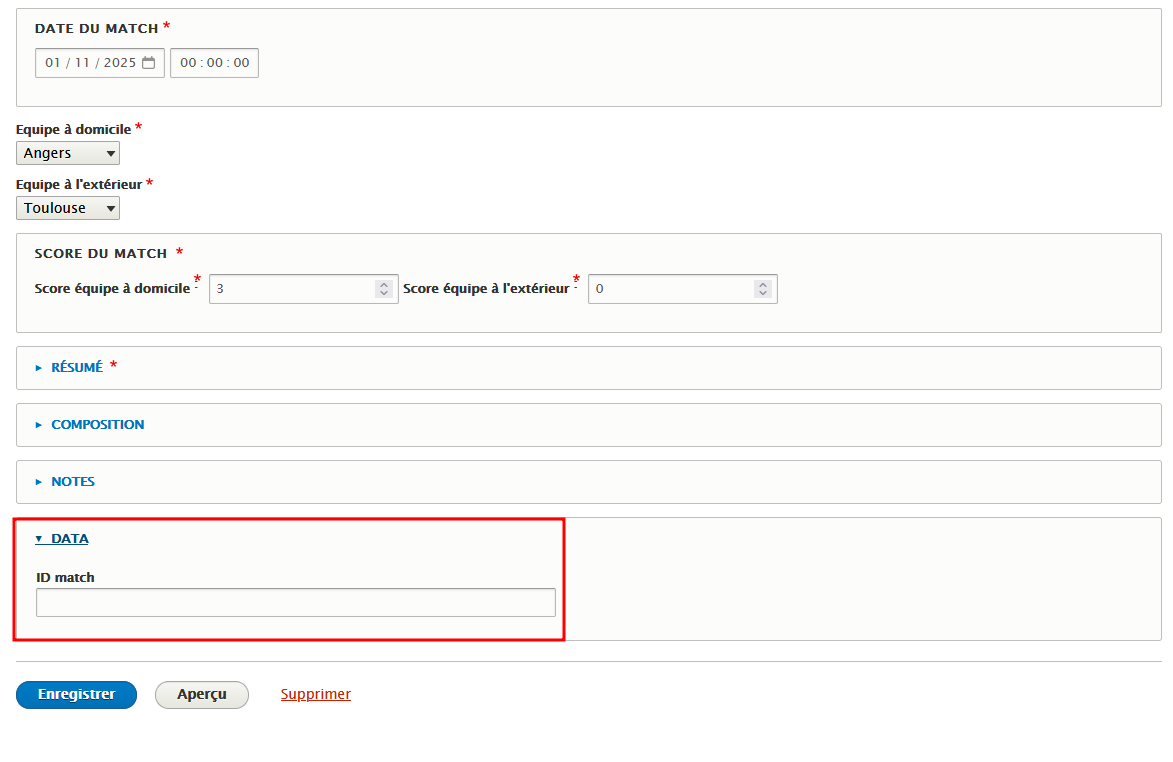Viewport: 1173px width, 762px height.
Task: Collapse the Data section
Action: pos(69,539)
